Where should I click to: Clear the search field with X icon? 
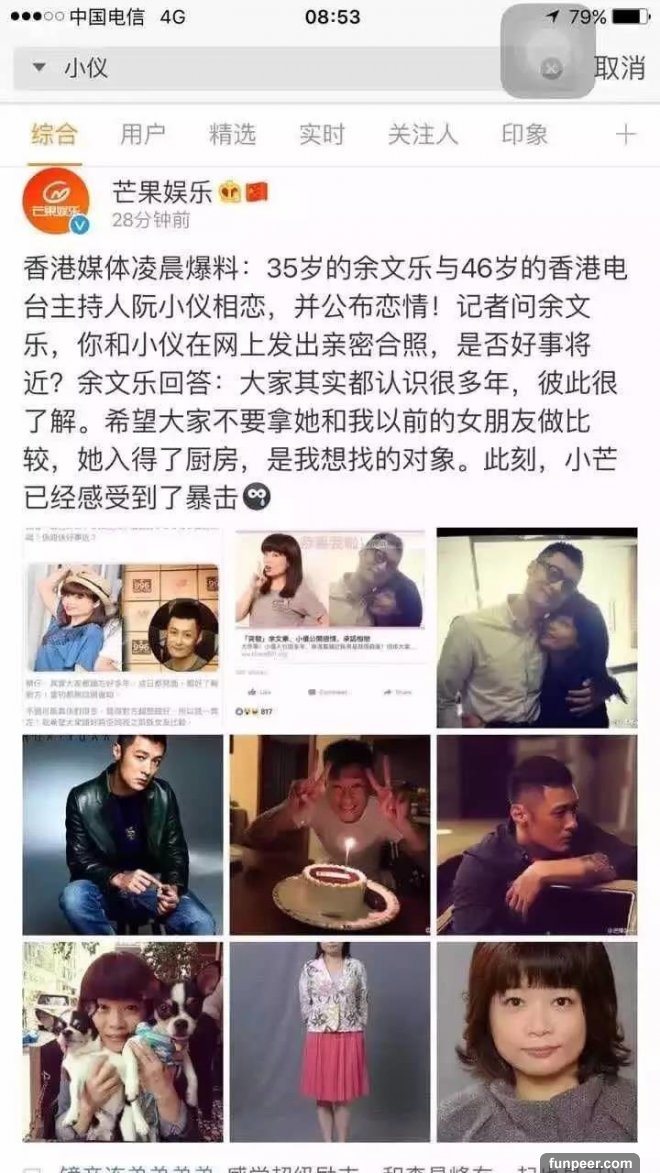(551, 69)
